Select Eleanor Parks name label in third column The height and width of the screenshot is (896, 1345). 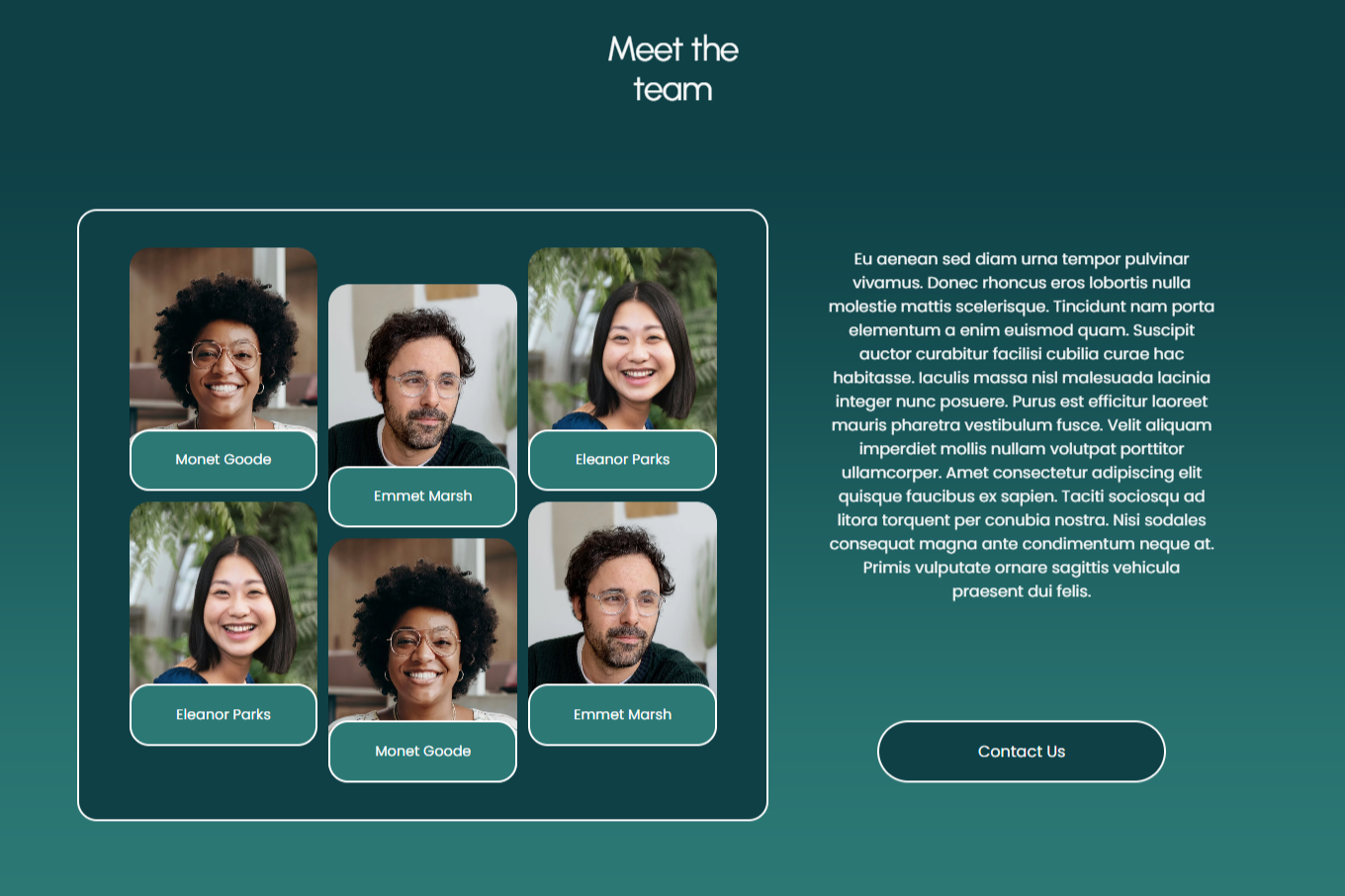[622, 460]
